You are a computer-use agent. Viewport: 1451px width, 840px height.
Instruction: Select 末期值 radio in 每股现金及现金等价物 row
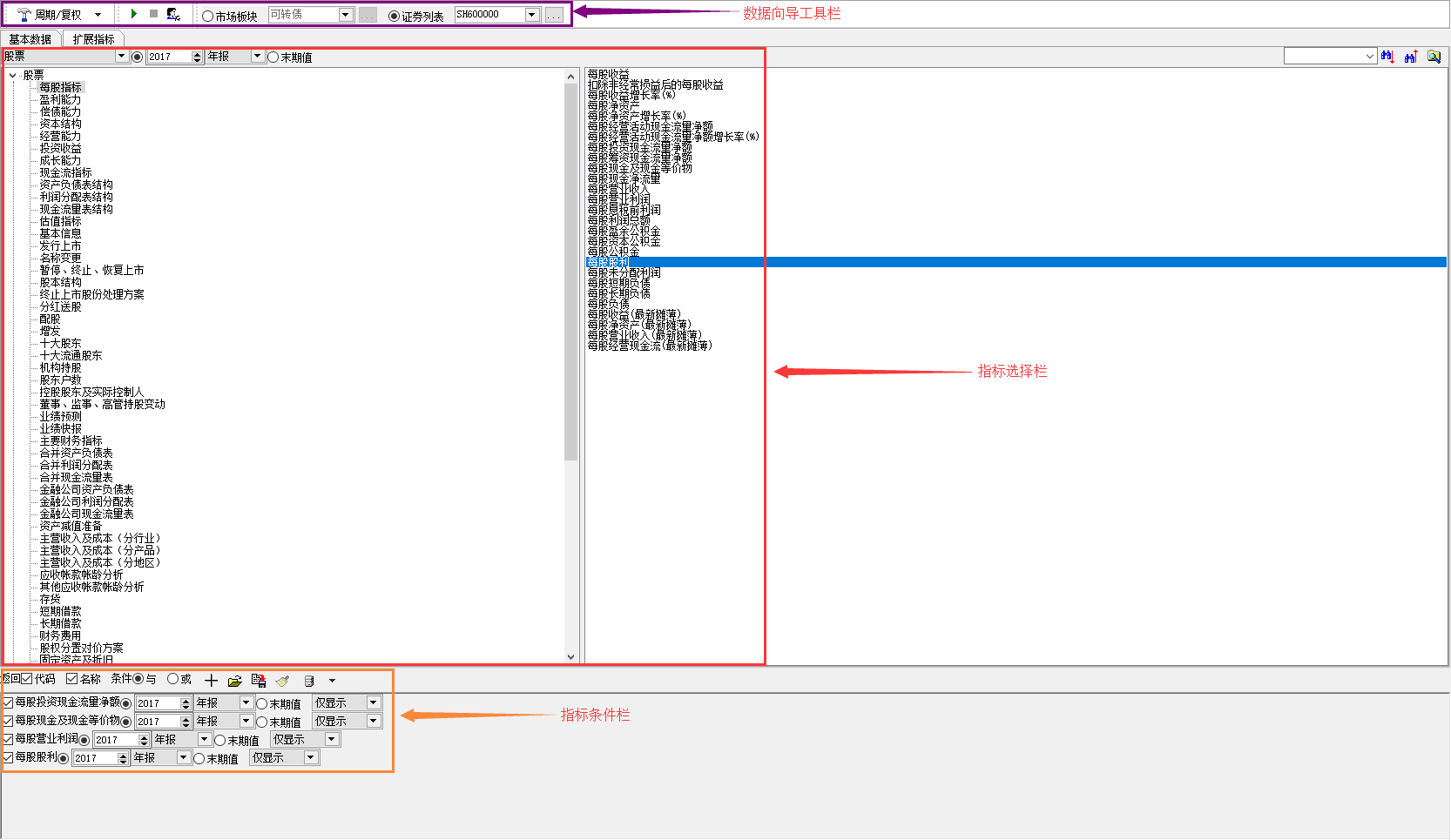click(262, 722)
